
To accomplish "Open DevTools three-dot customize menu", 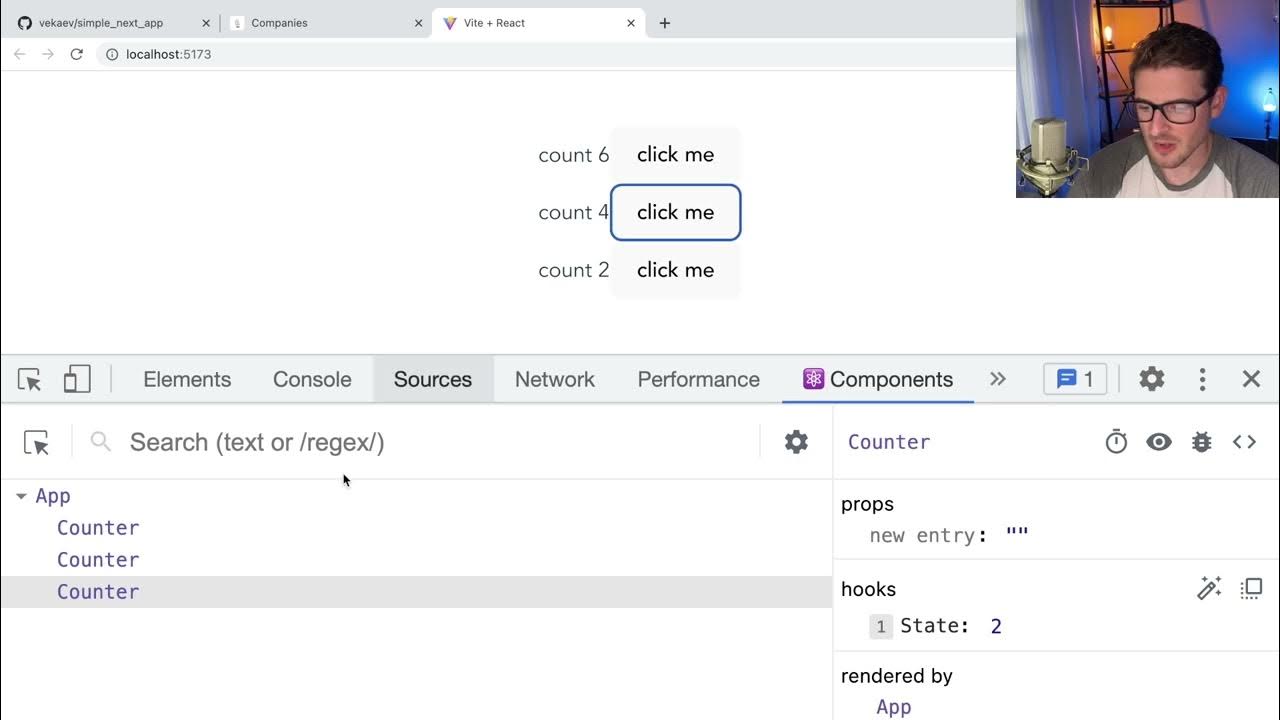I will pos(1202,379).
